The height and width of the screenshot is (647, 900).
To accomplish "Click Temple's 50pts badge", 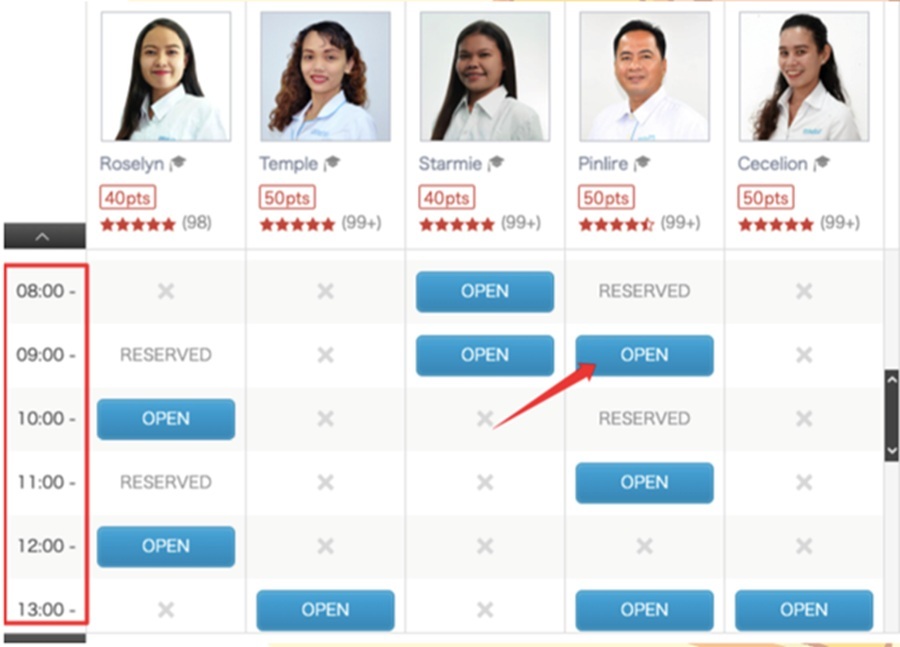I will 287,198.
